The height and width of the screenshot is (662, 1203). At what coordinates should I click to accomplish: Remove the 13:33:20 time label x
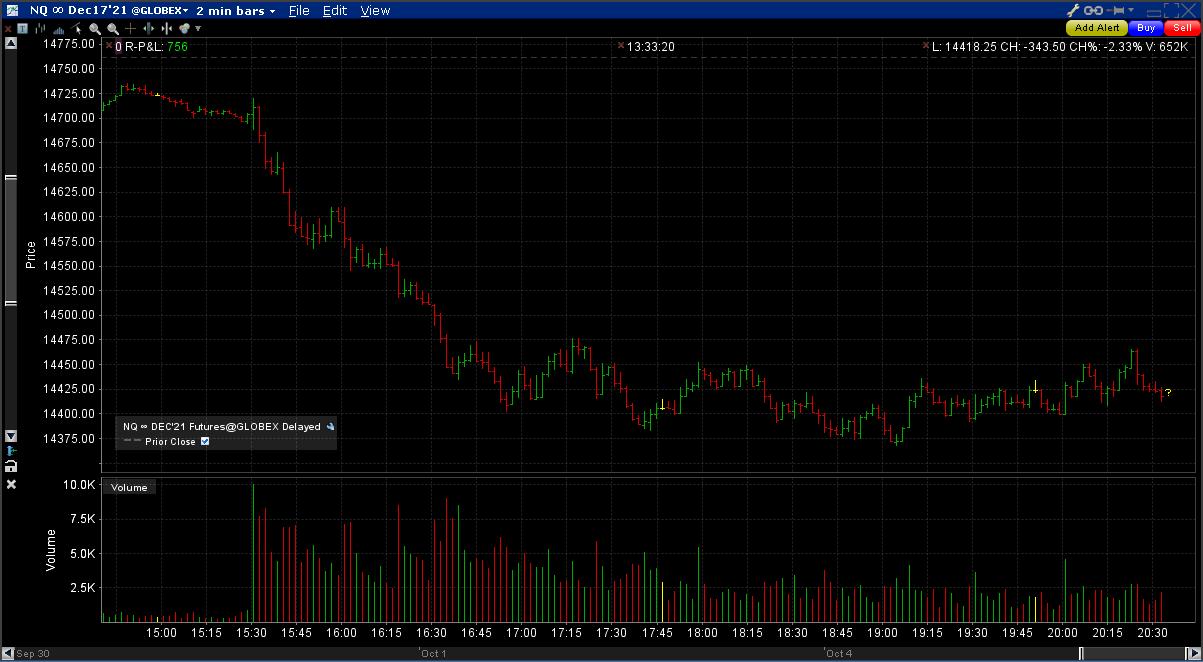[x=621, y=46]
